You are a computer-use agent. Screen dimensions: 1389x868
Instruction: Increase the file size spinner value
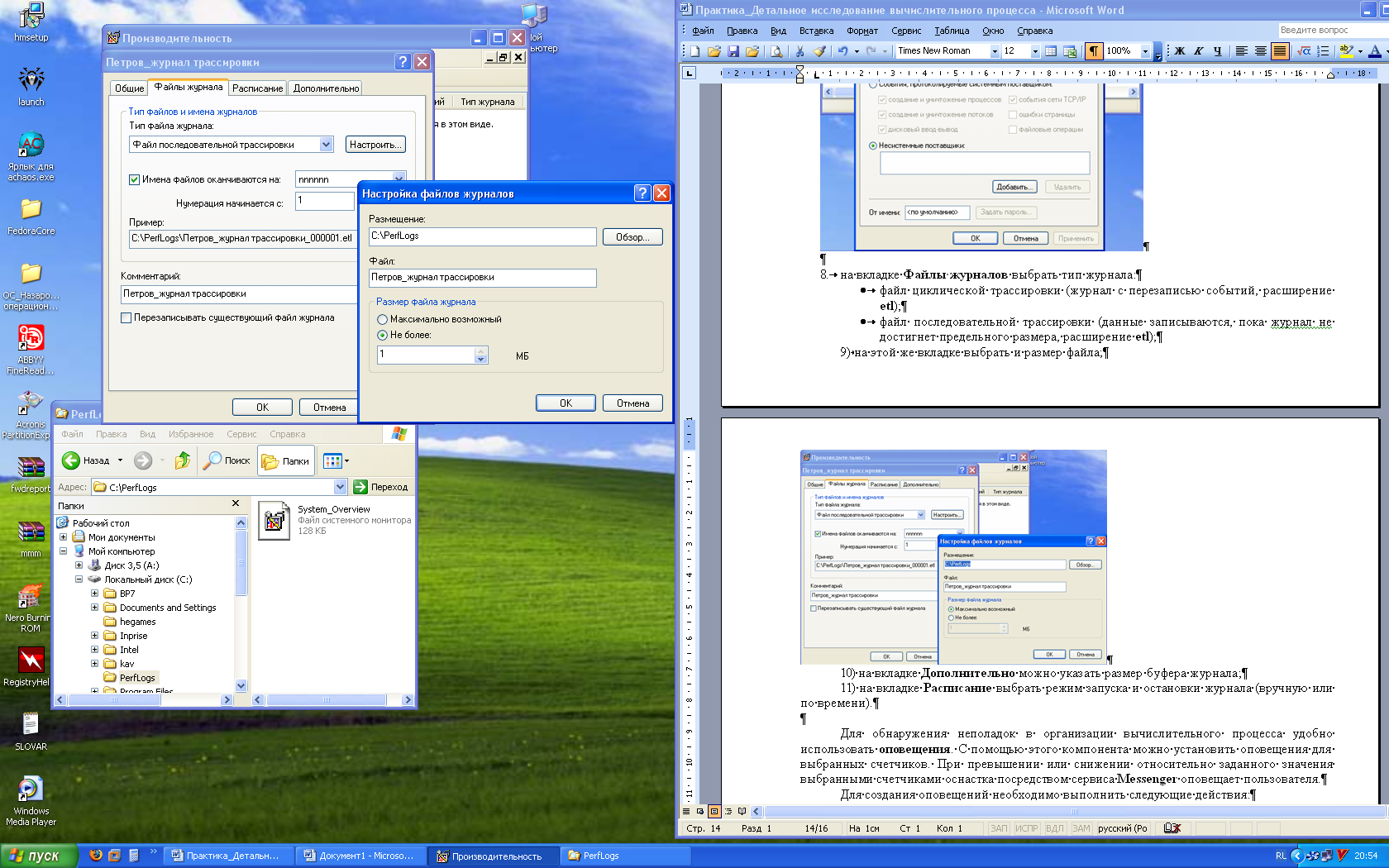[x=481, y=351]
